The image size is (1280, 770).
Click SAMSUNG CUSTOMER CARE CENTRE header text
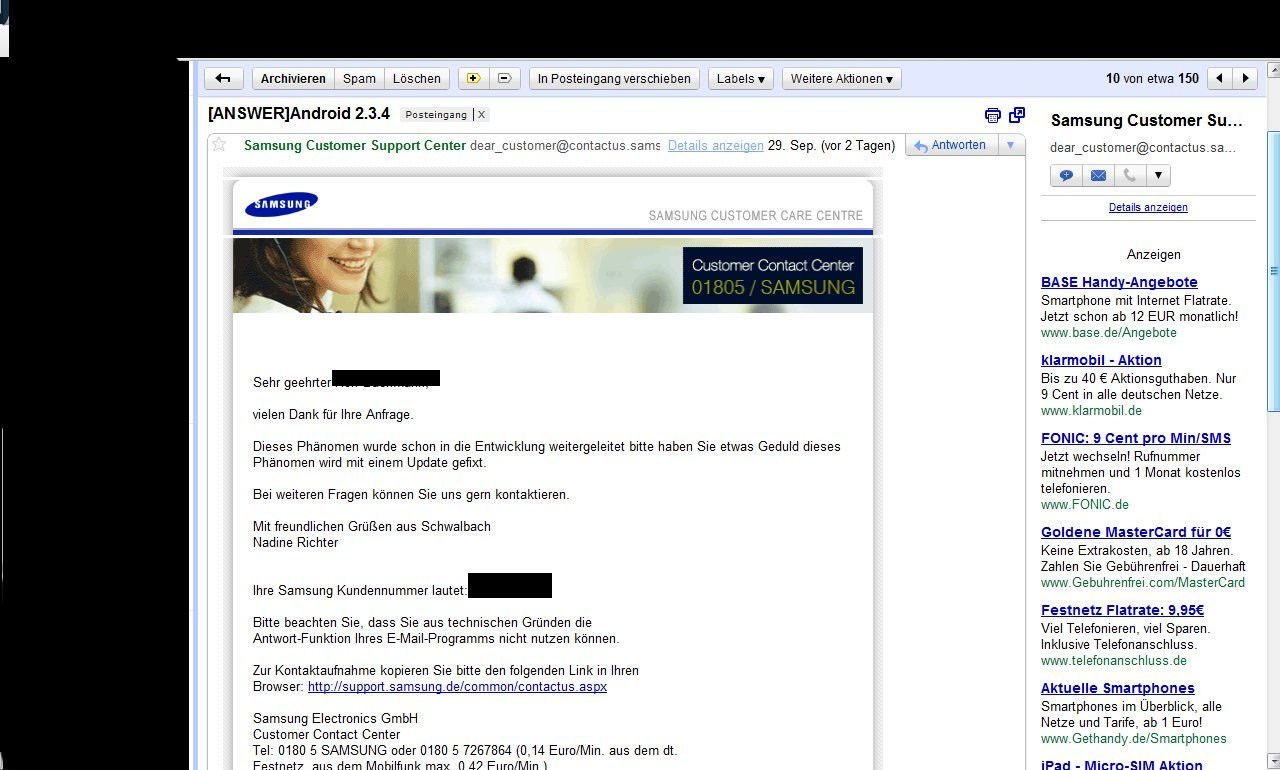tap(755, 215)
